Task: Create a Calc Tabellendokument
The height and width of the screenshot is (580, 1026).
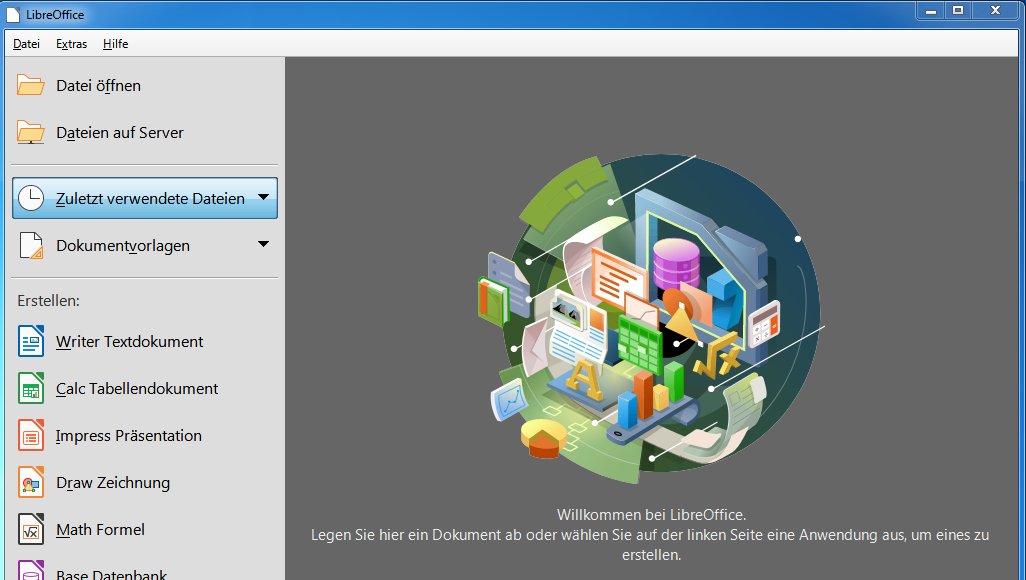Action: coord(137,389)
